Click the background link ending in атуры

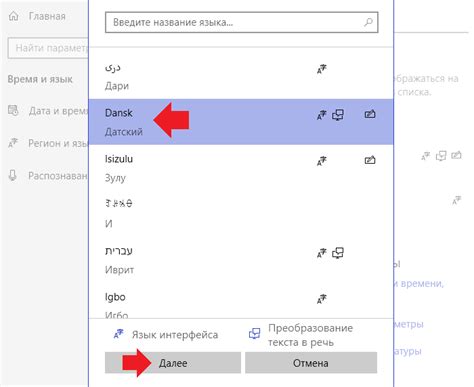(408, 351)
